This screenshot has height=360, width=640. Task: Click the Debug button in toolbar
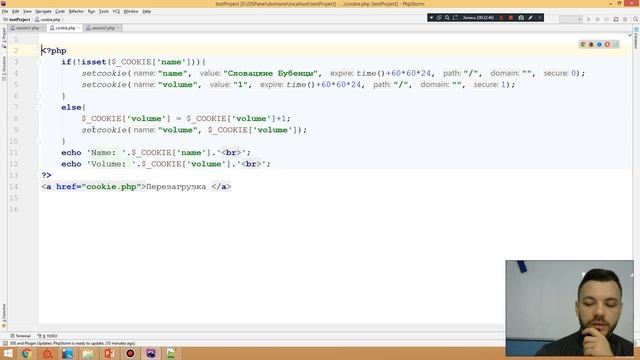pyautogui.click(x=598, y=19)
